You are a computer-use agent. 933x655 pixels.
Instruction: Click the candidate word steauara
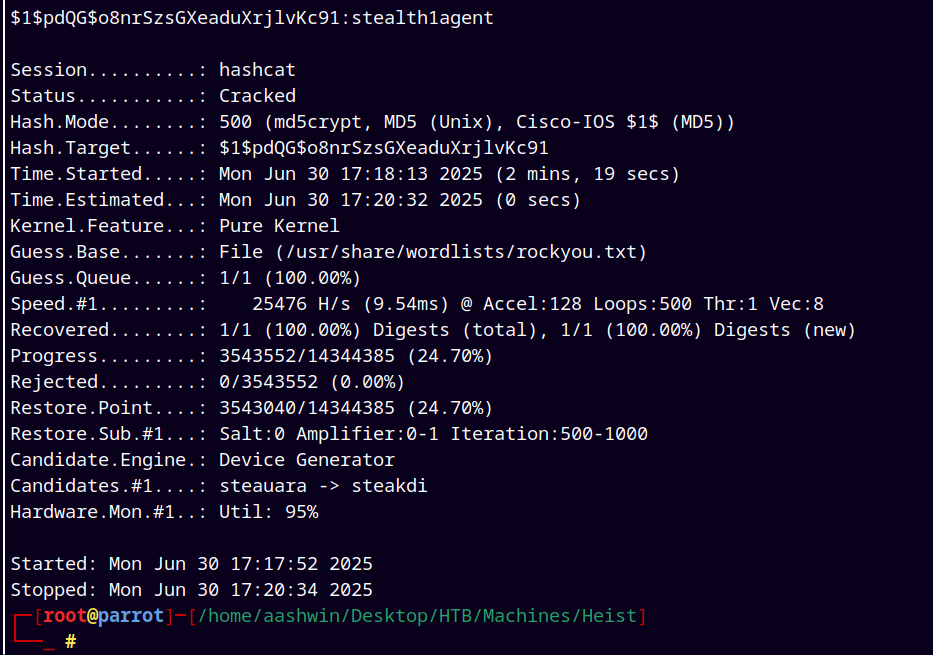click(x=263, y=486)
